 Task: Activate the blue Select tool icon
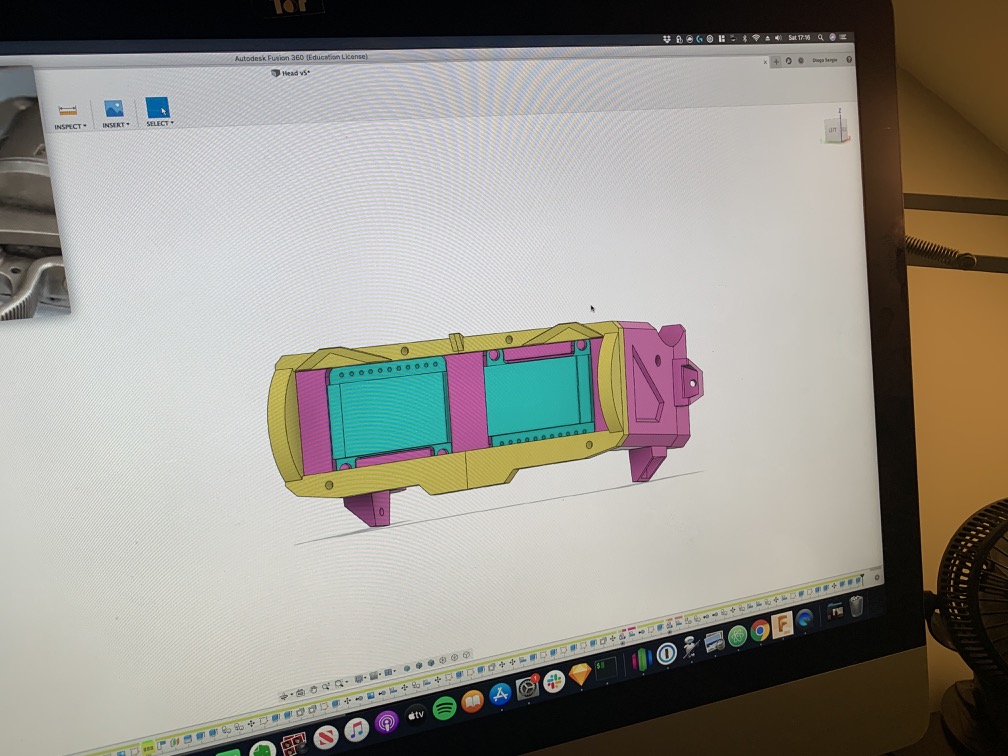pos(157,107)
